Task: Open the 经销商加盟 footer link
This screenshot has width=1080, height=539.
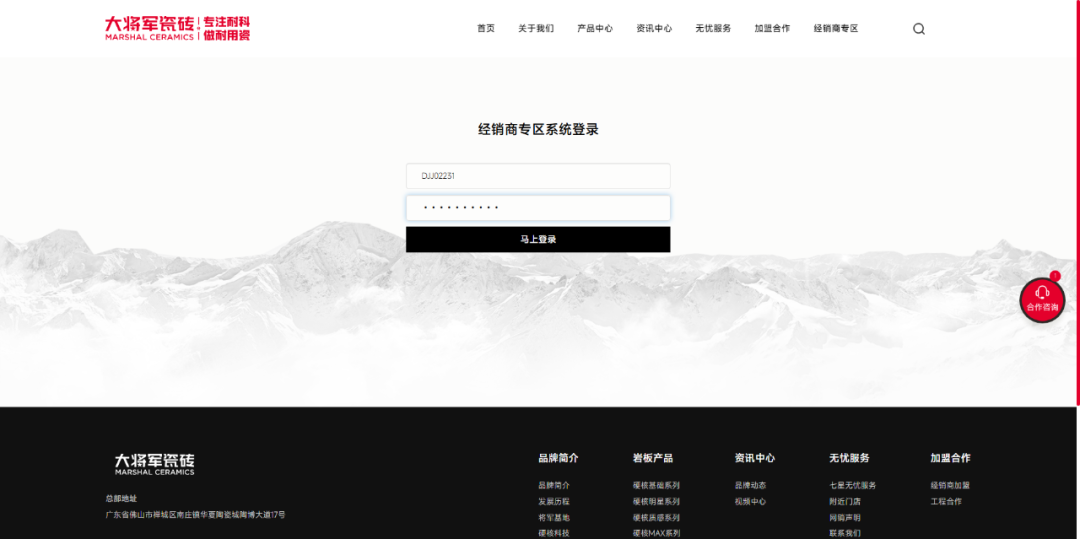Action: click(950, 486)
